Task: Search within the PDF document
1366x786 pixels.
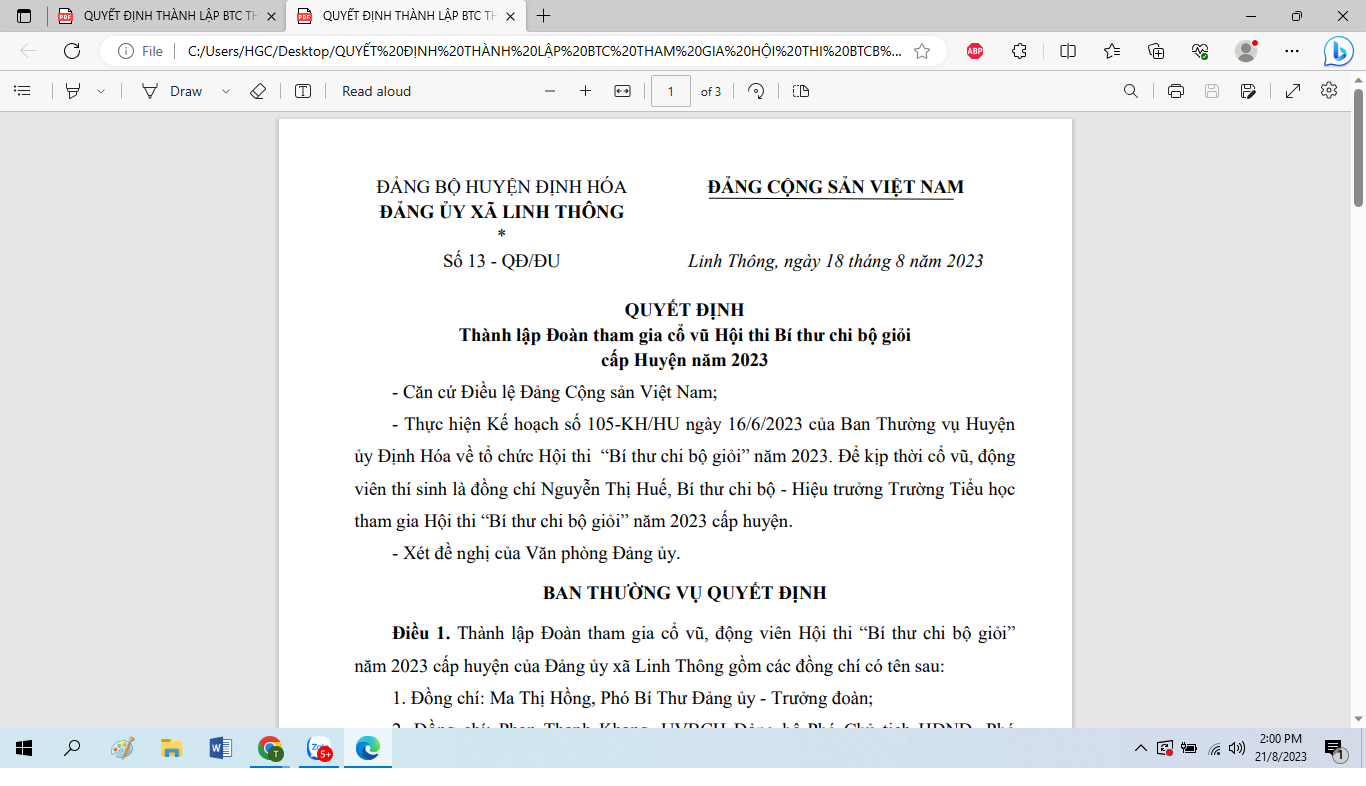Action: click(1131, 91)
